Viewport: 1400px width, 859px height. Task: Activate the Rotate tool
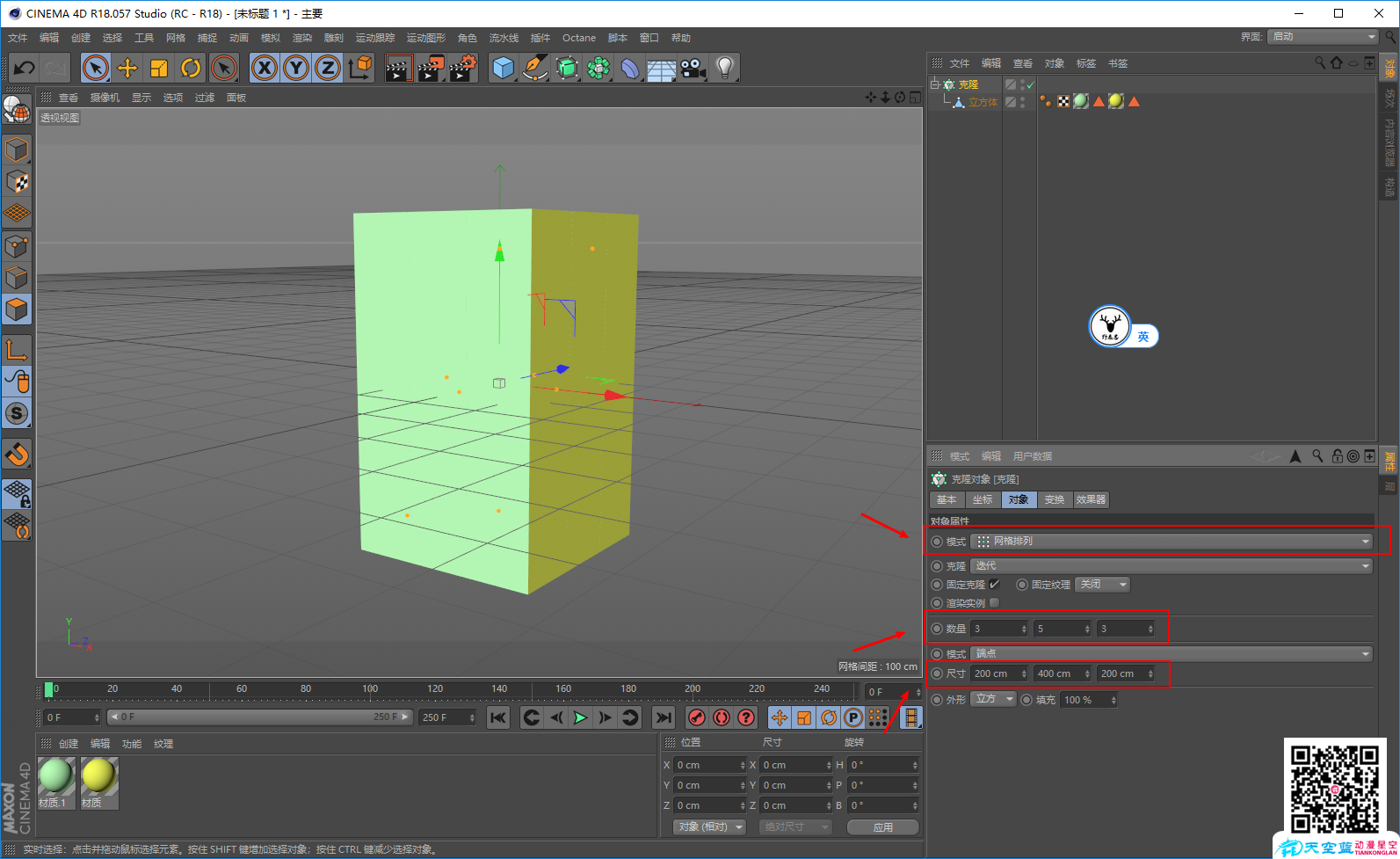click(x=191, y=68)
